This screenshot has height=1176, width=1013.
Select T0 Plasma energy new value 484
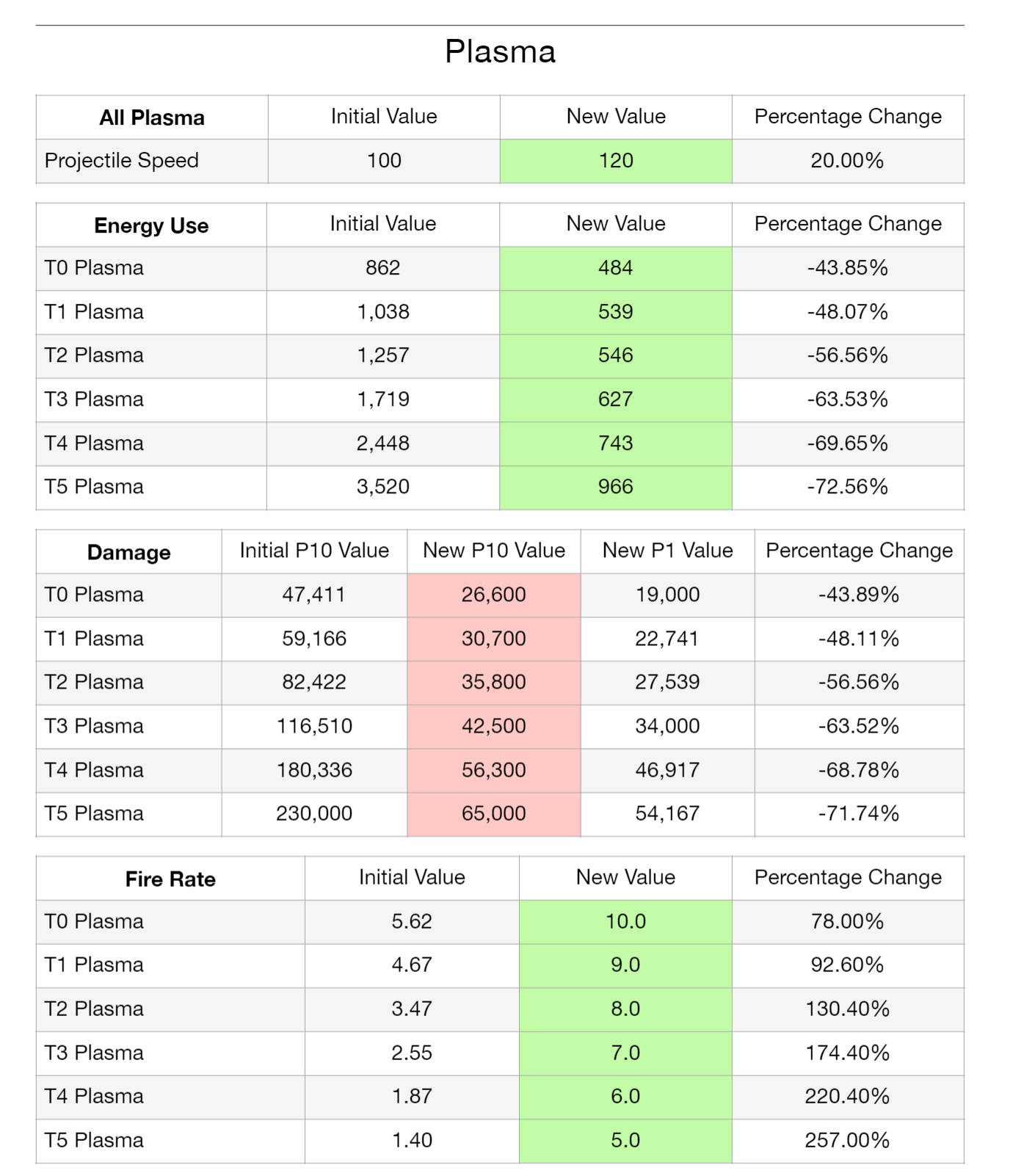(x=616, y=268)
